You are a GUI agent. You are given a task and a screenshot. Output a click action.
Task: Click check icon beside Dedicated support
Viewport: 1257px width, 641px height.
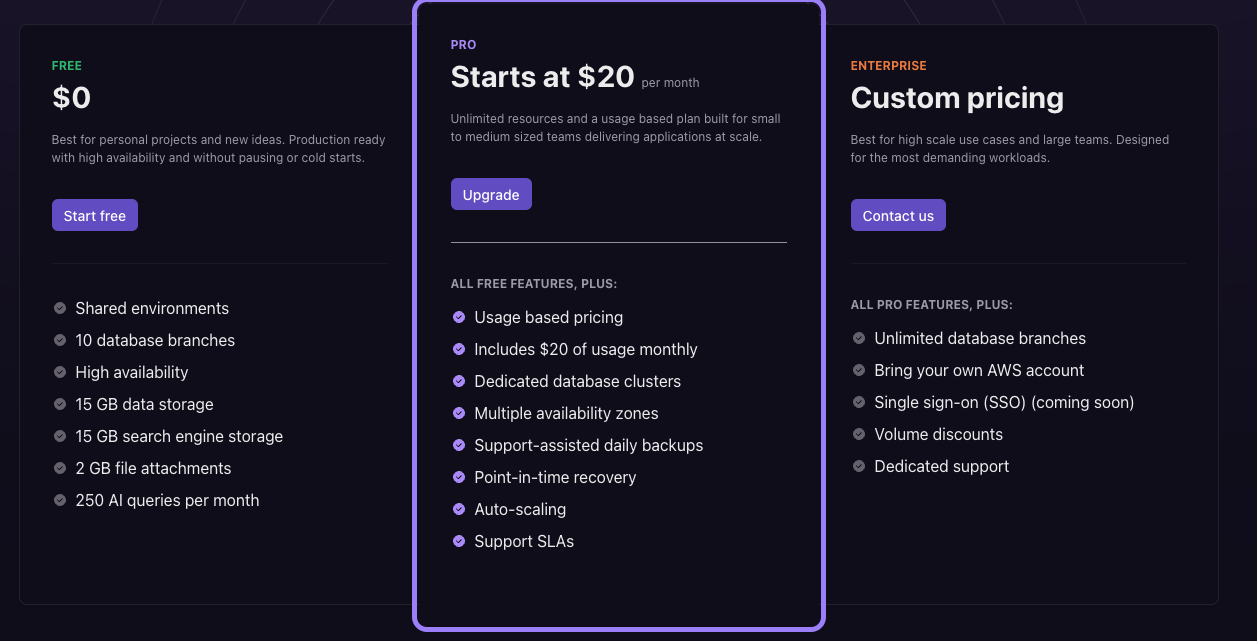859,466
